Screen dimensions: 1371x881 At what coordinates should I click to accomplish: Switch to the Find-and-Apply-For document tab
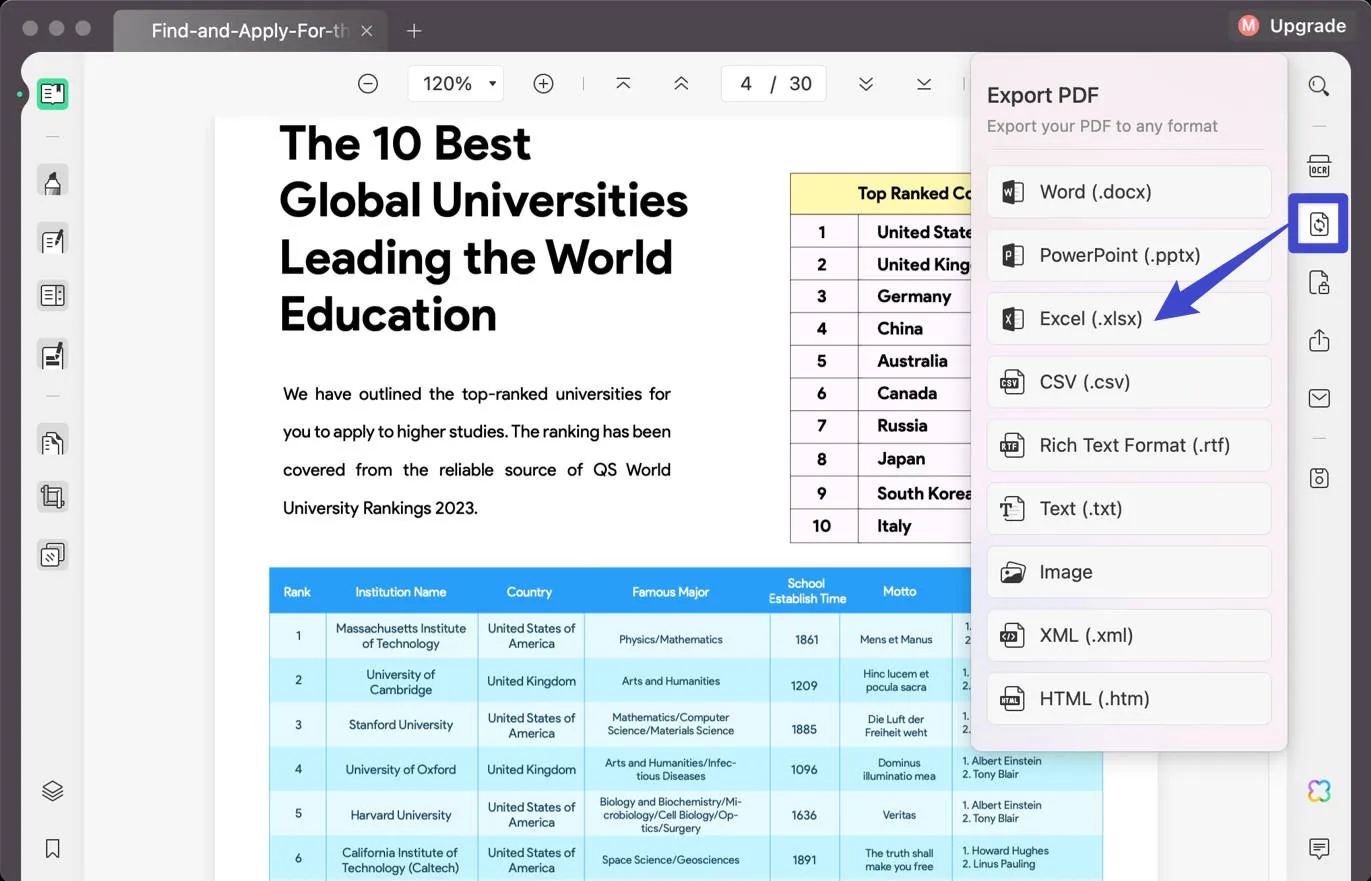(249, 31)
